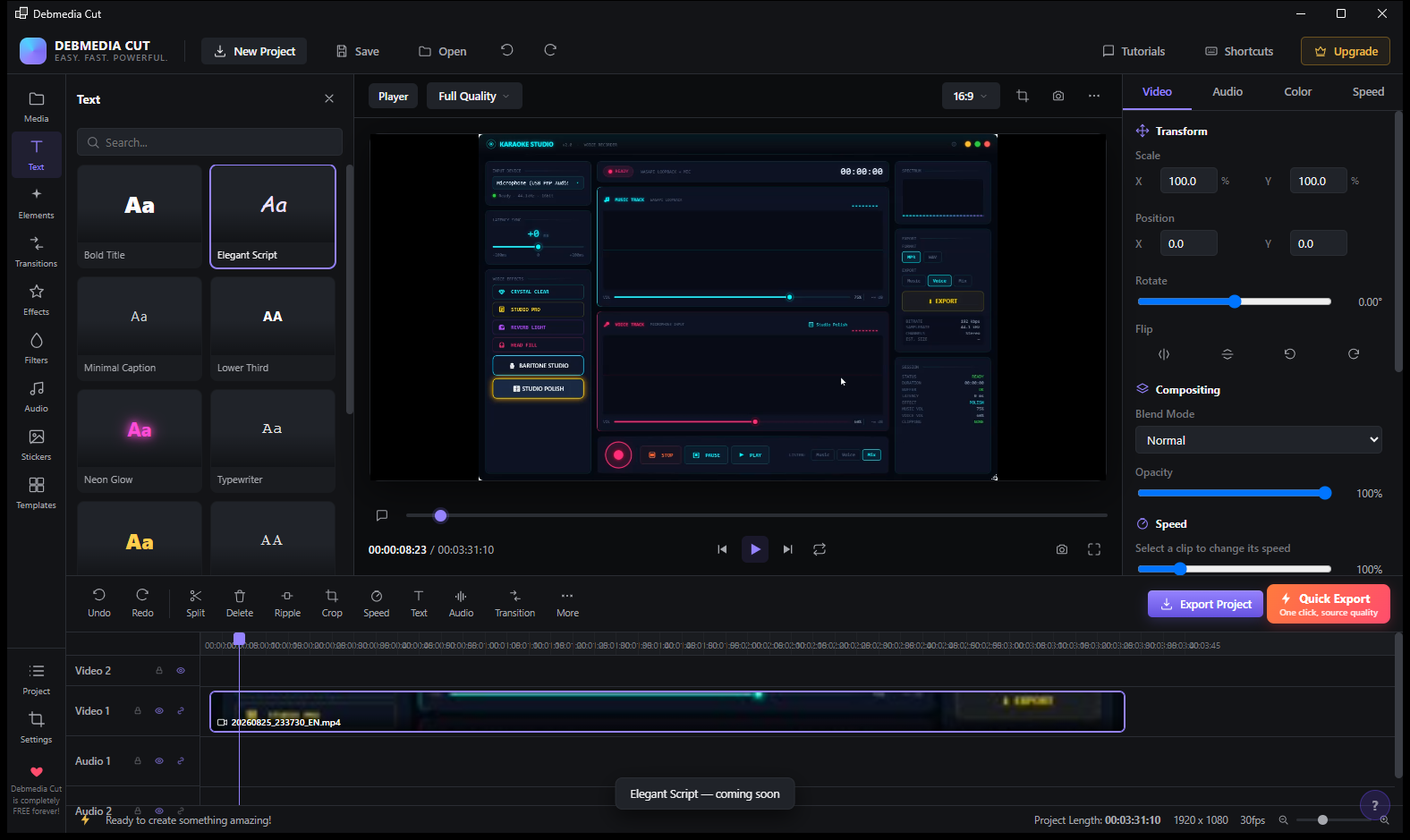
Task: Open the player's three-dot options menu
Action: pos(1094,96)
